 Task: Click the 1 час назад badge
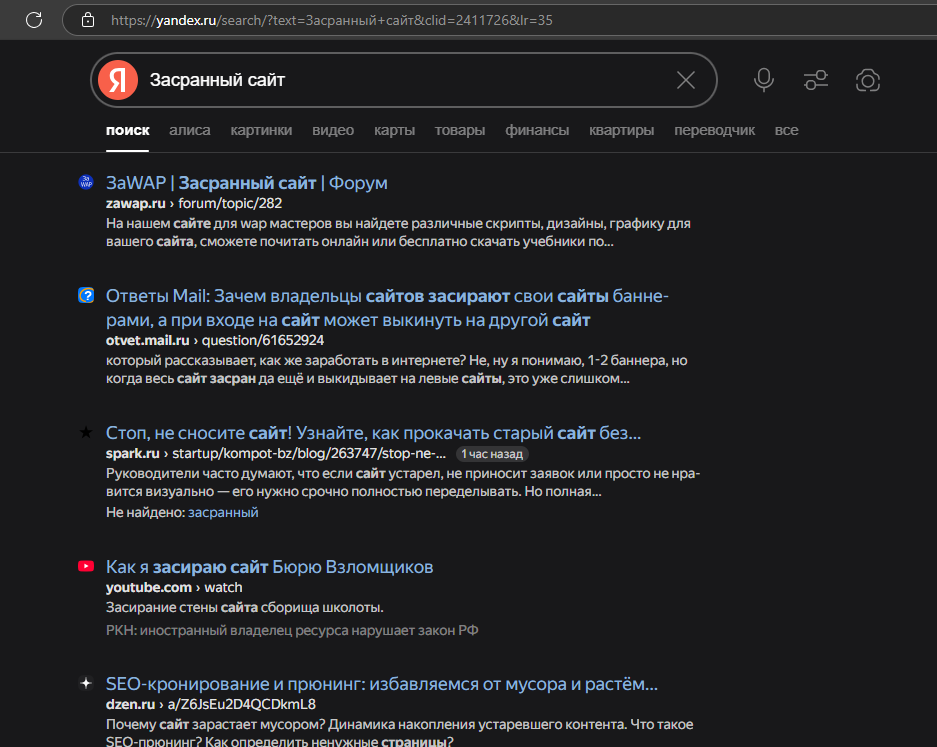tap(492, 454)
